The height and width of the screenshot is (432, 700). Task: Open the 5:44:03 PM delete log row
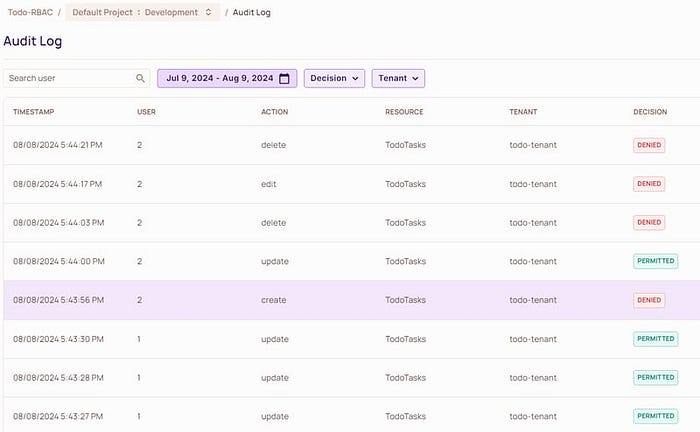pyautogui.click(x=352, y=223)
